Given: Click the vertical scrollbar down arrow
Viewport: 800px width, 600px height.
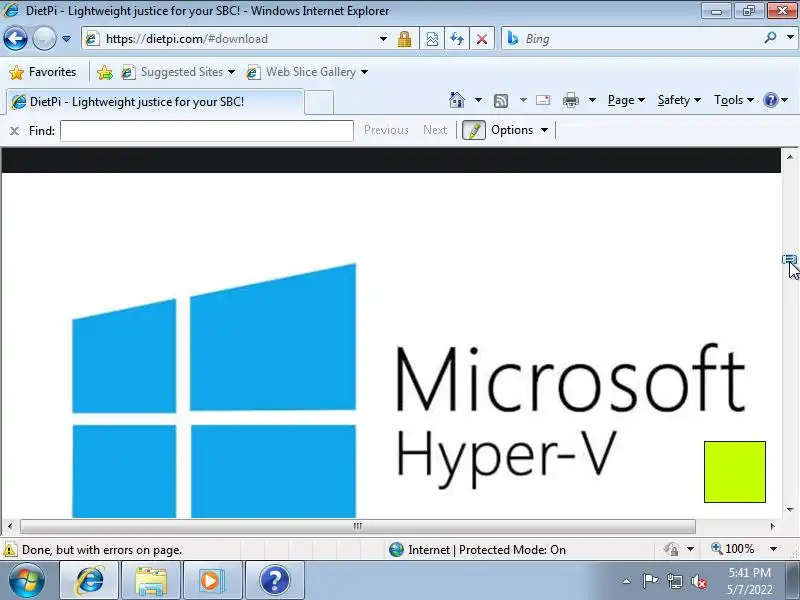Looking at the screenshot, I should [x=790, y=510].
